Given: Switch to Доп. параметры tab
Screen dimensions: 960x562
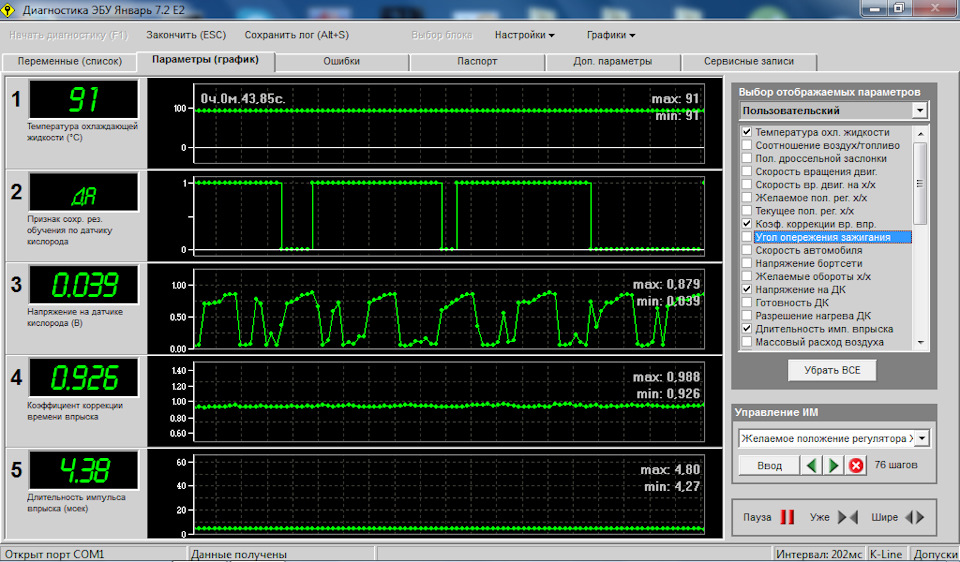Looking at the screenshot, I should pos(613,62).
